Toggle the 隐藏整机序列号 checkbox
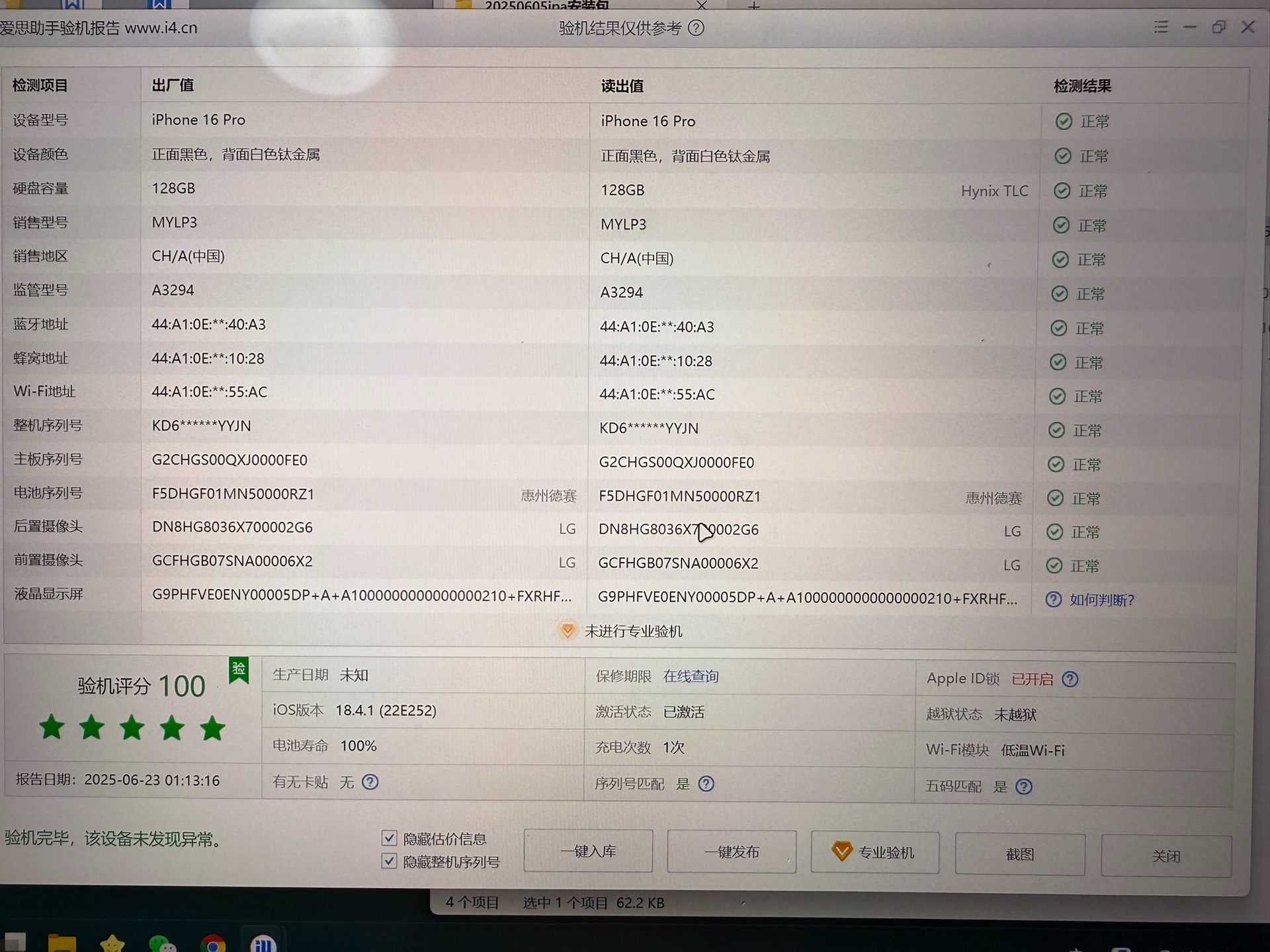The width and height of the screenshot is (1270, 952). coord(389,861)
